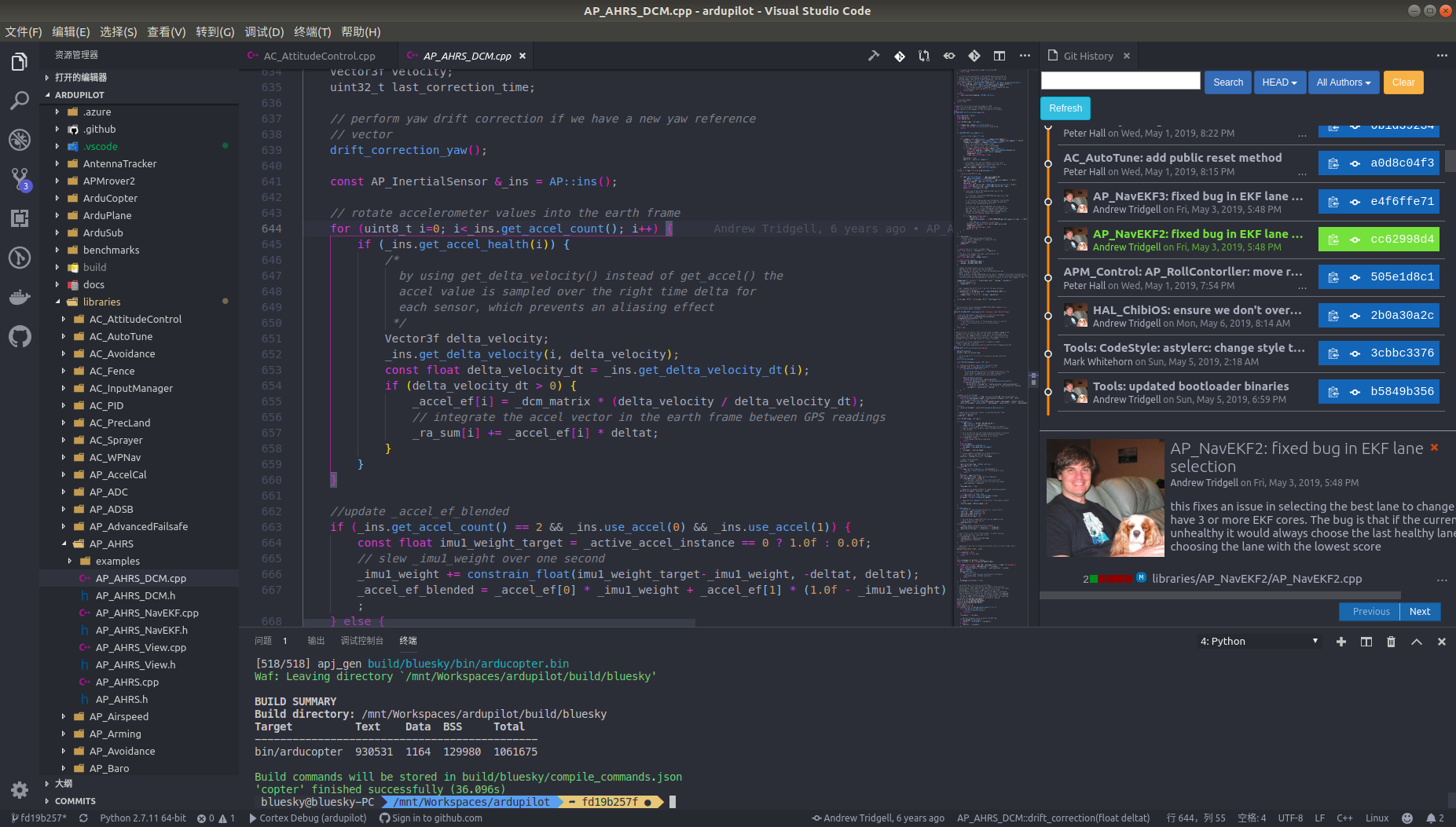Focus the Git History search input

(x=1120, y=81)
